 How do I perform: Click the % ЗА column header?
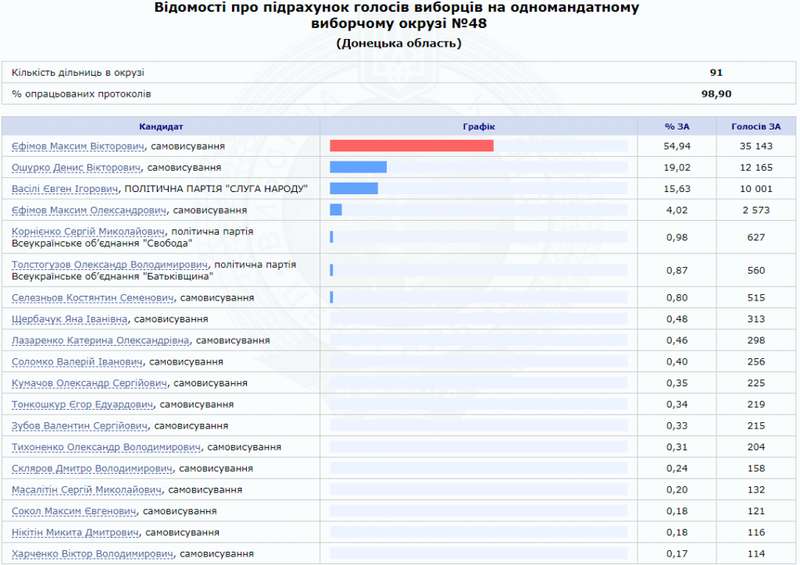tap(677, 126)
